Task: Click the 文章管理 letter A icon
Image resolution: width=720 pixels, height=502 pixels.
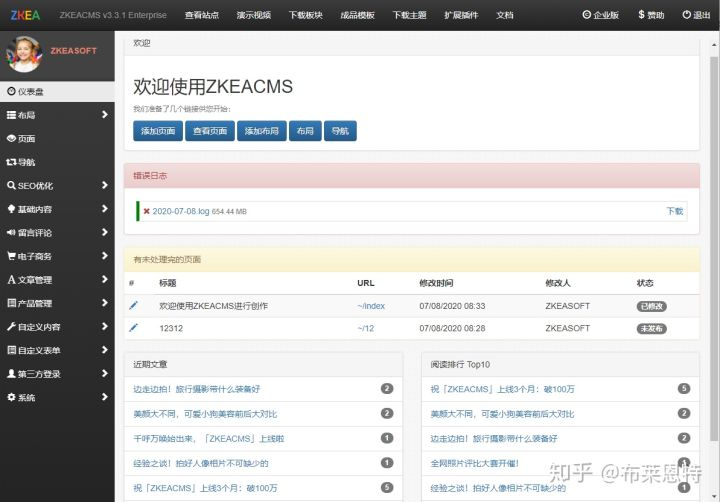Action: click(x=11, y=279)
